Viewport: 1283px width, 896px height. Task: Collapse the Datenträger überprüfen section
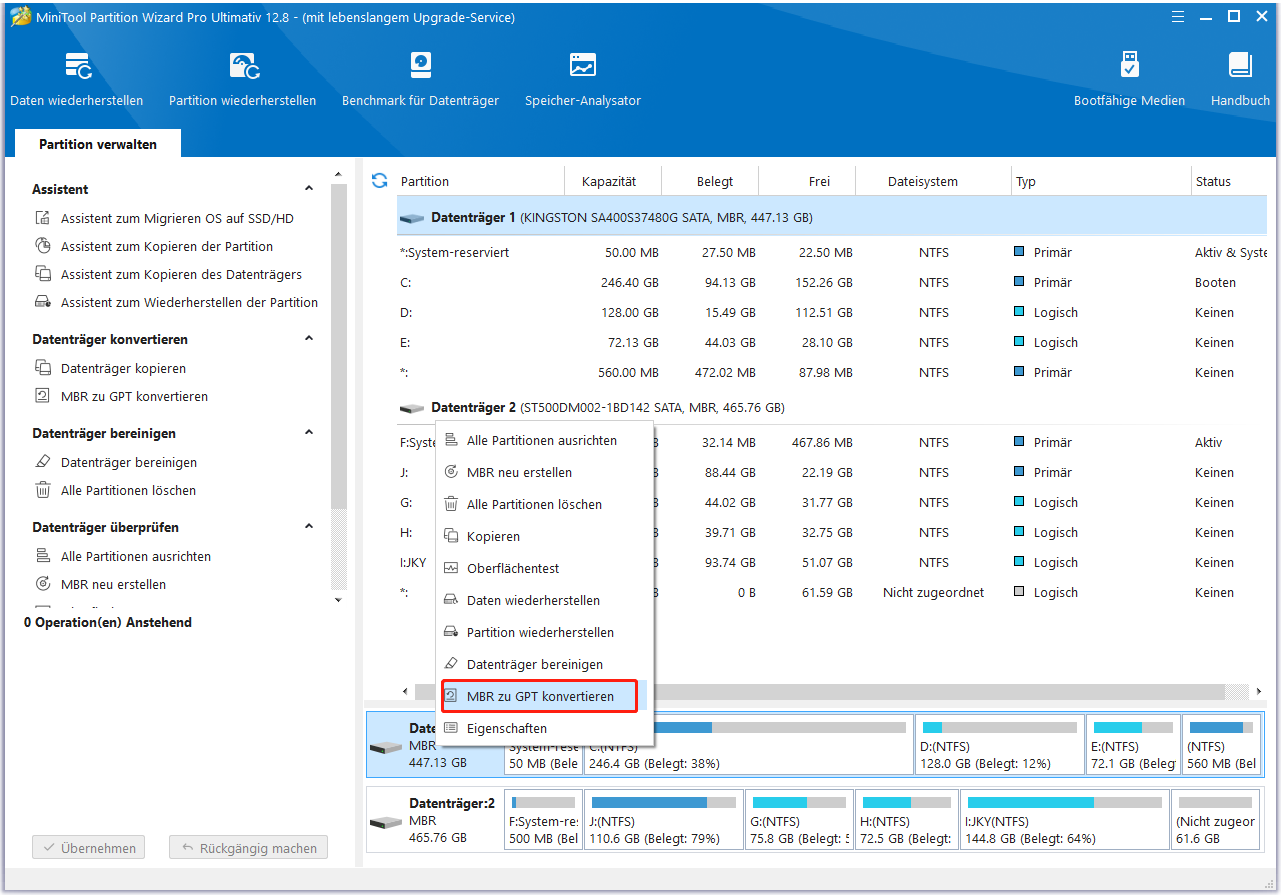click(310, 527)
